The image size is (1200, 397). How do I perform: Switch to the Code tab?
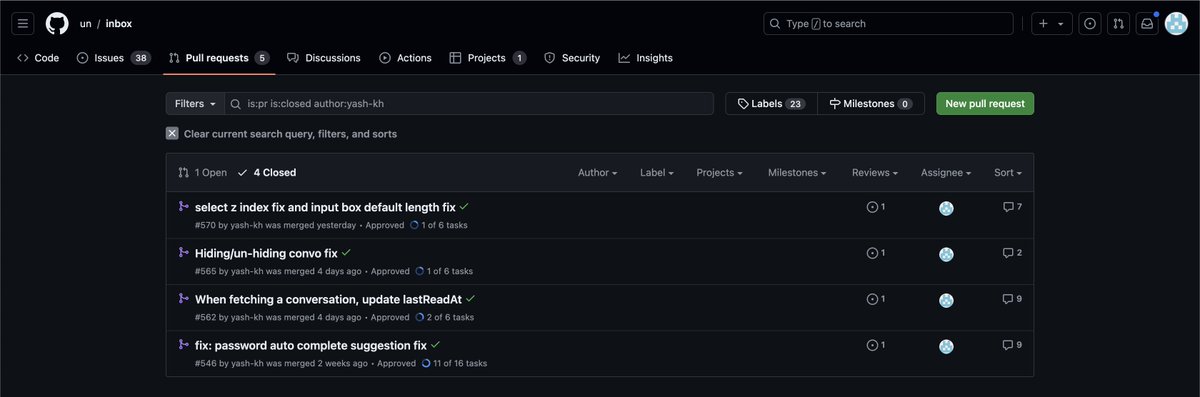click(x=38, y=58)
